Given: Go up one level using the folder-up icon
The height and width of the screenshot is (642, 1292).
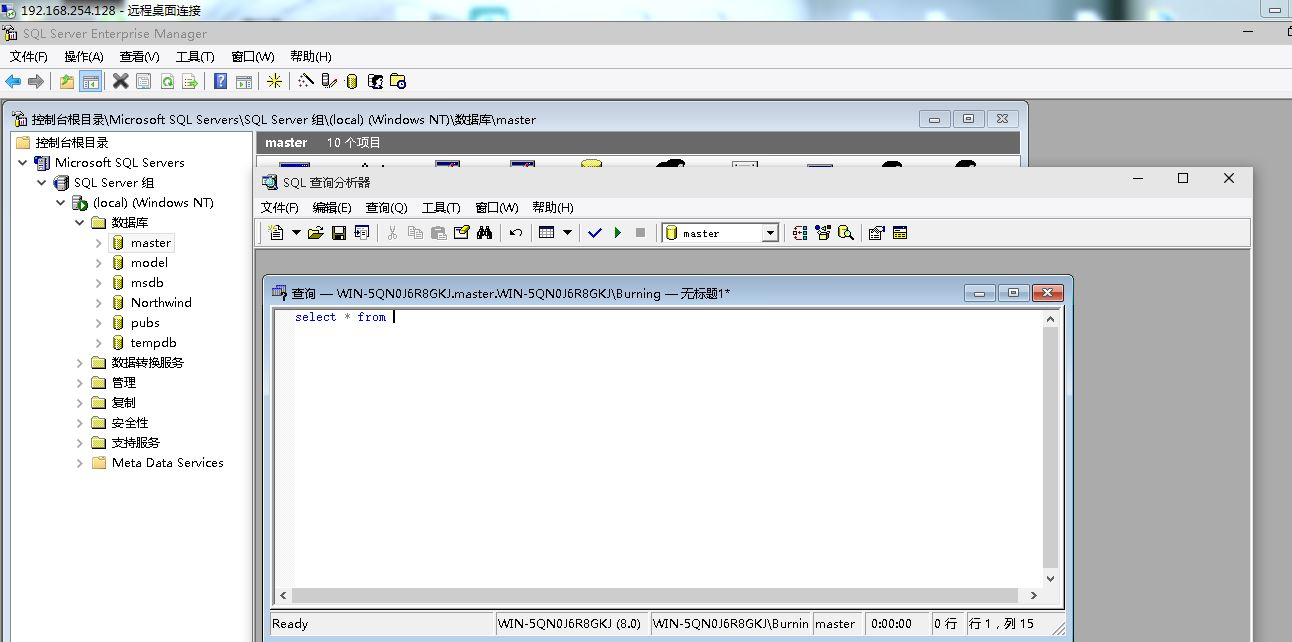Looking at the screenshot, I should 67,82.
